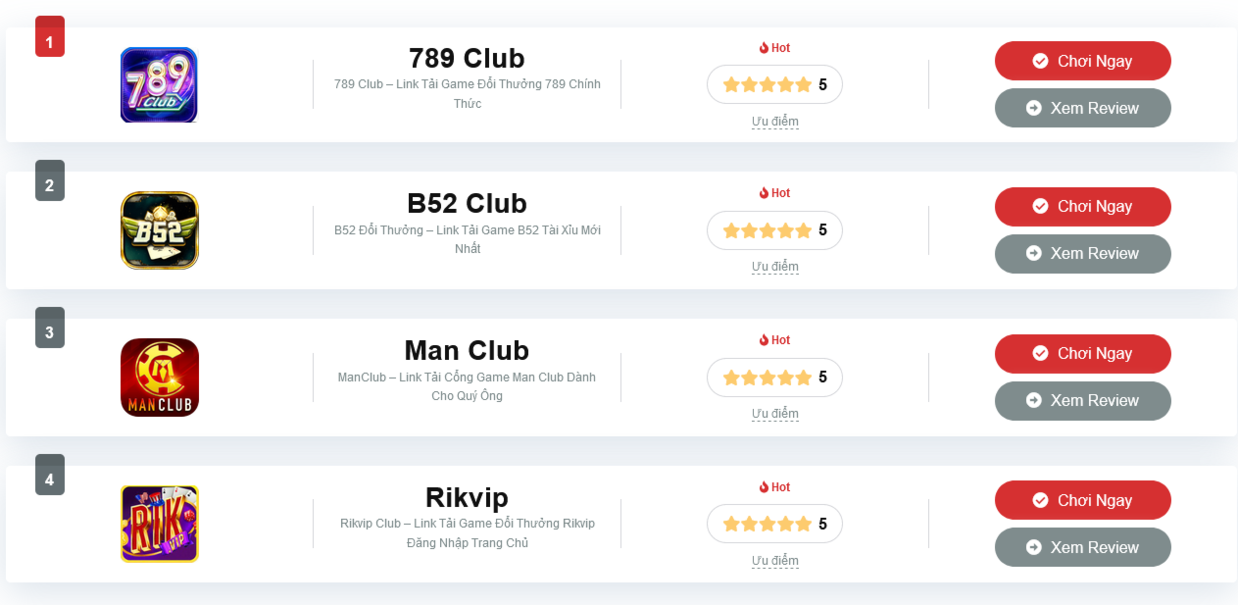
Task: Click the Hot flame label for 789 Club
Action: point(774,48)
